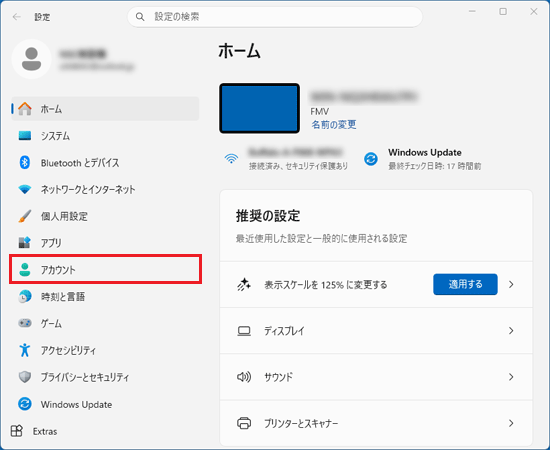Click the アカウント person icon
Image resolution: width=550 pixels, height=450 pixels.
tap(25, 269)
